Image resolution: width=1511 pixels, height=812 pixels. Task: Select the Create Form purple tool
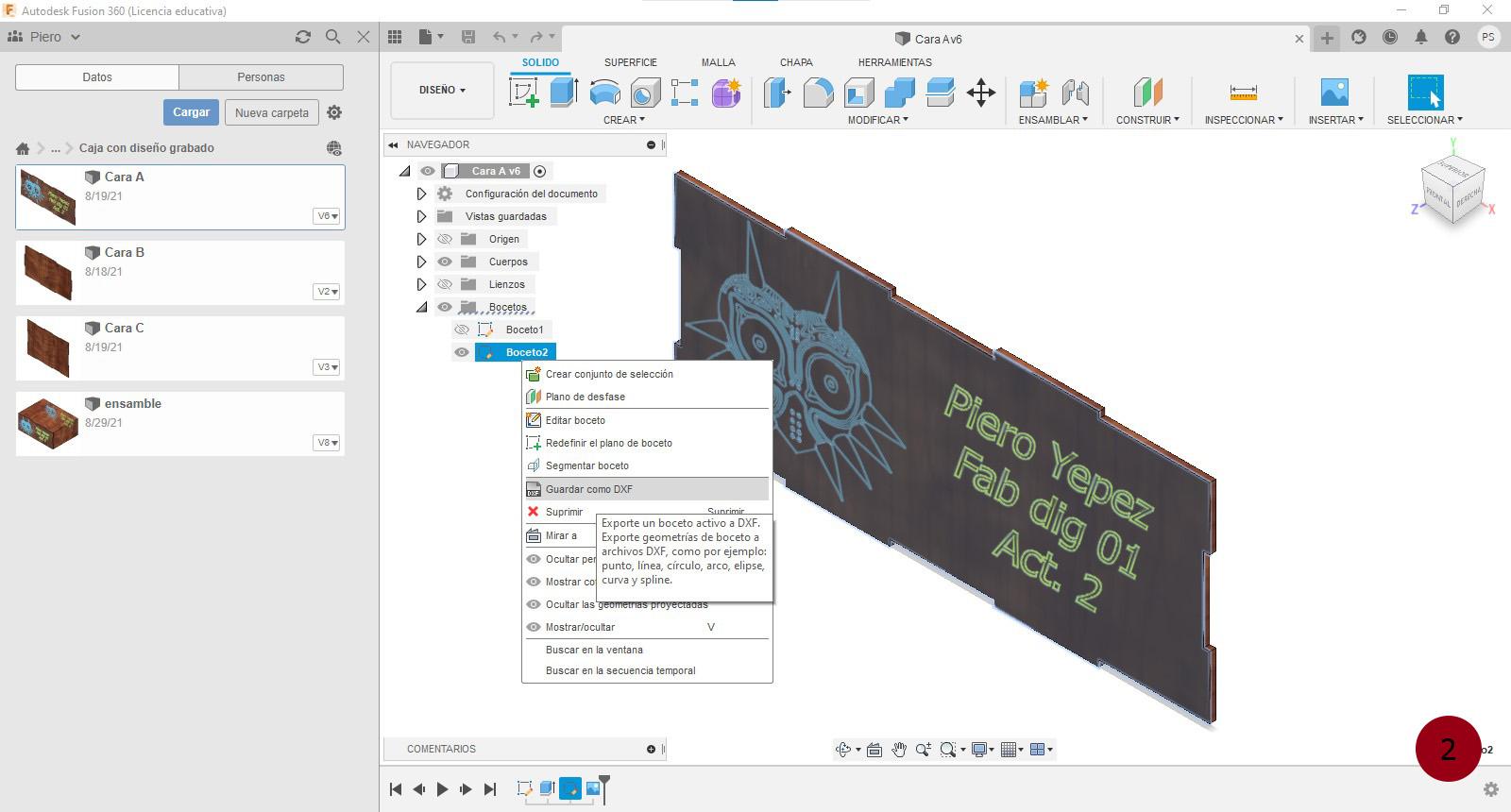pyautogui.click(x=726, y=93)
